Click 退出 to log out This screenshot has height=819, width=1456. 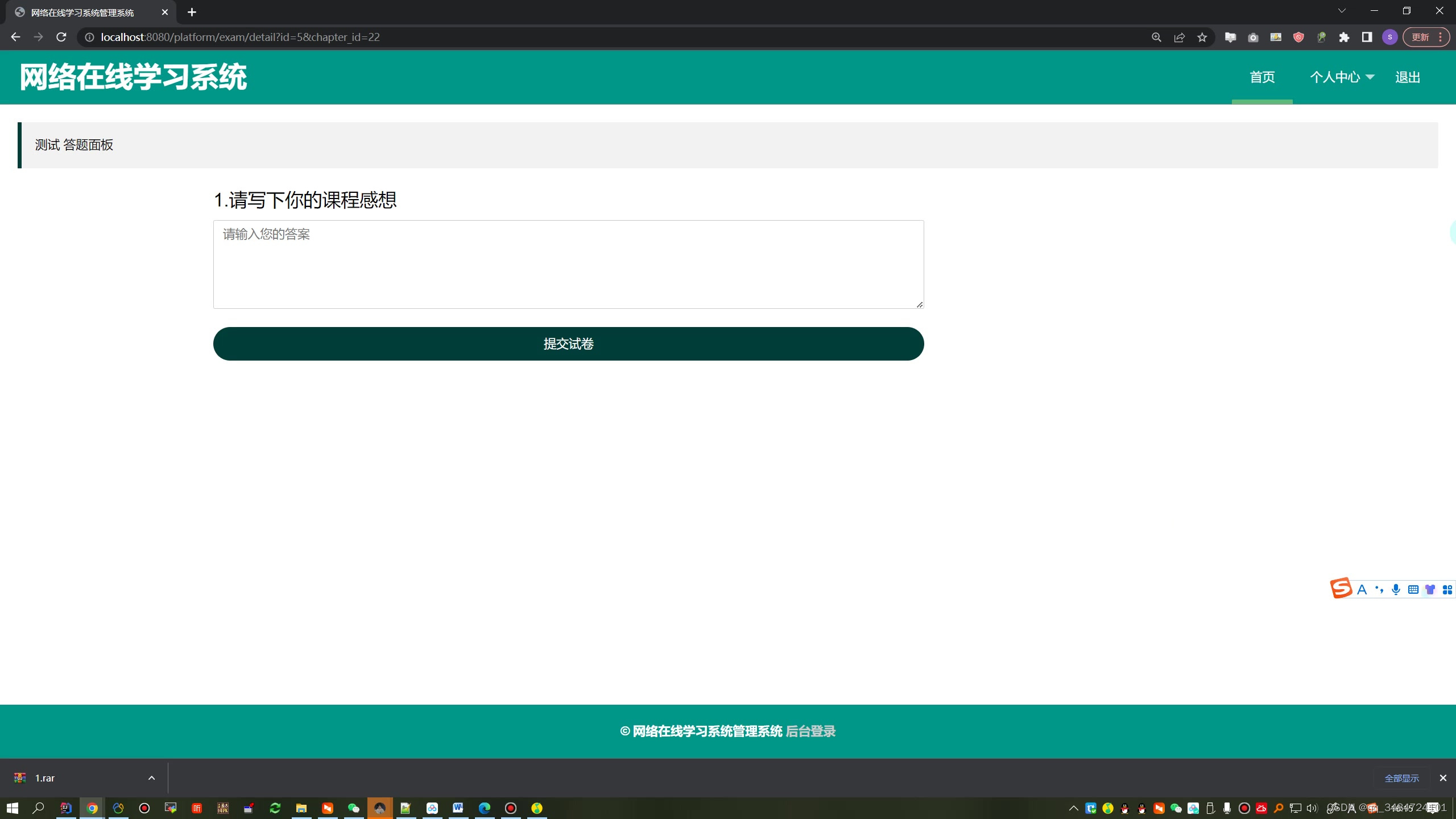(x=1408, y=77)
